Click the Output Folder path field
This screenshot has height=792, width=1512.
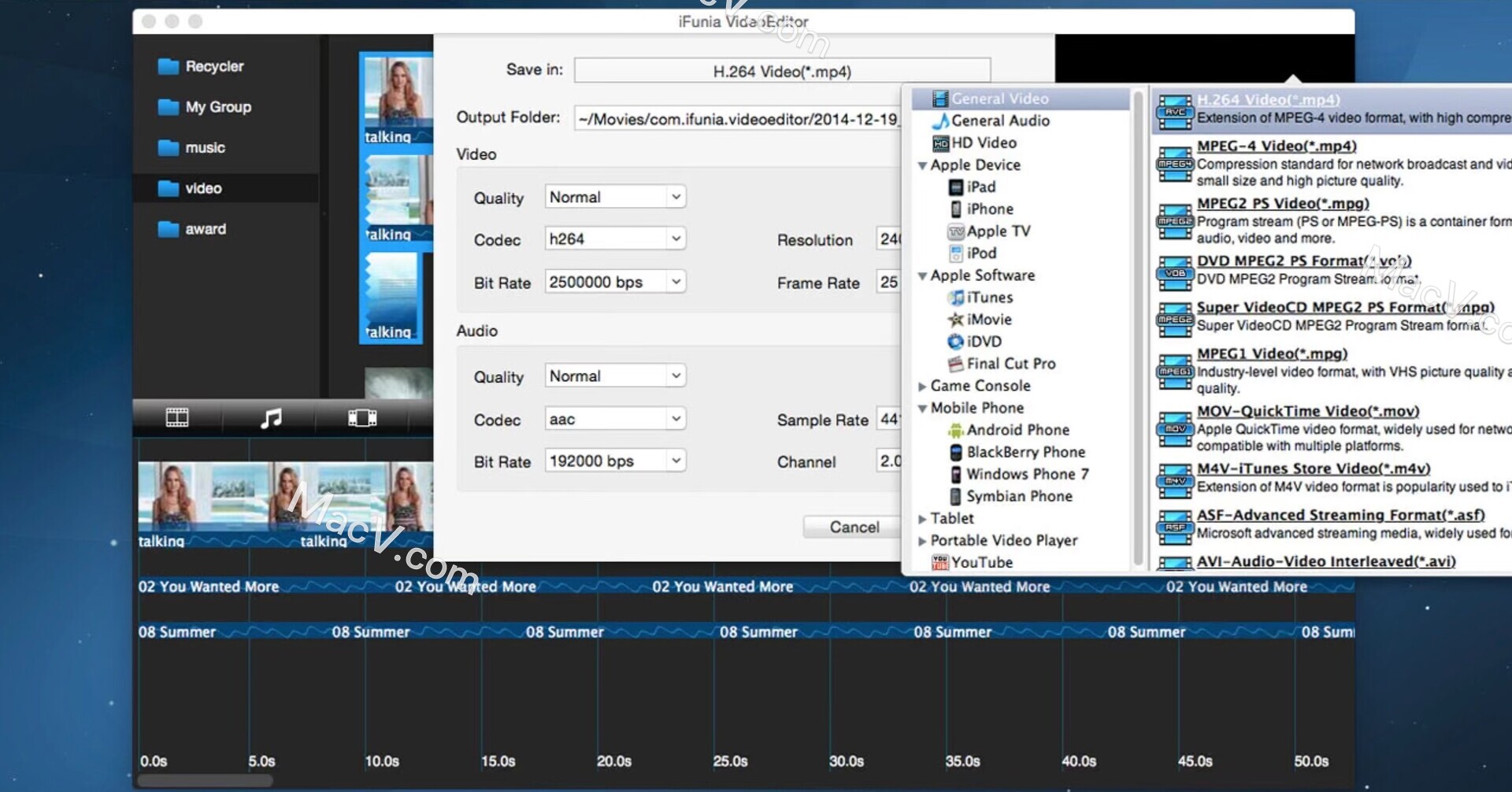click(738, 119)
